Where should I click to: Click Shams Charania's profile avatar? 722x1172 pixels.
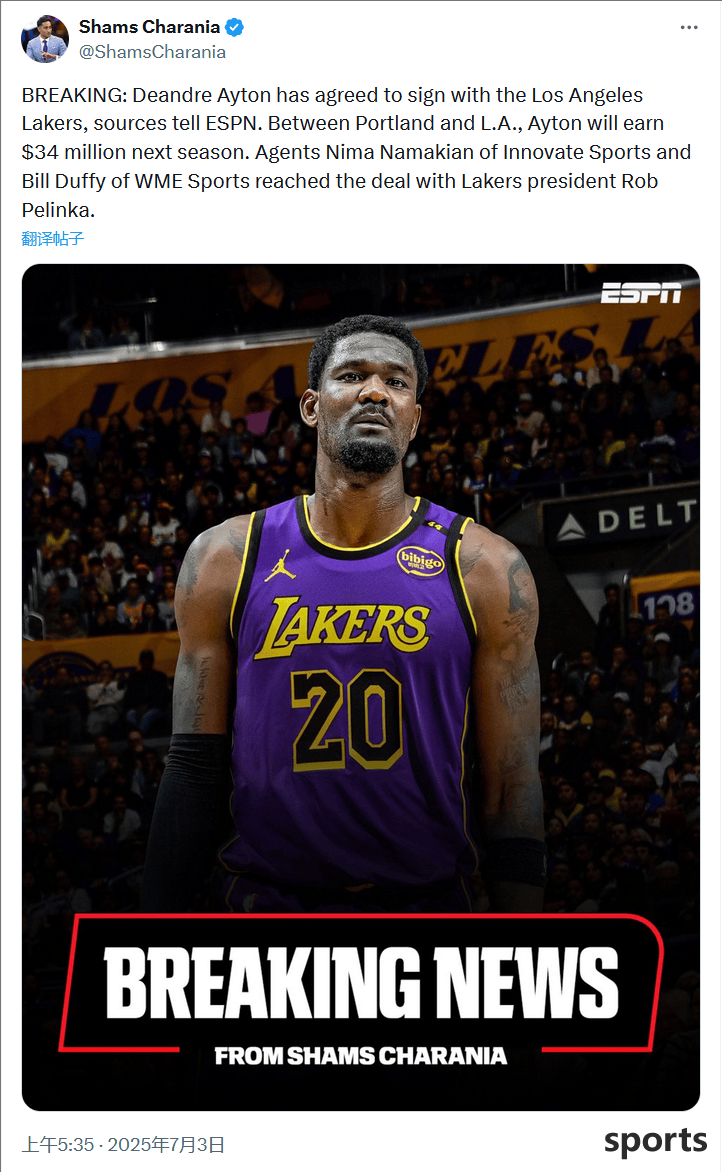click(45, 39)
